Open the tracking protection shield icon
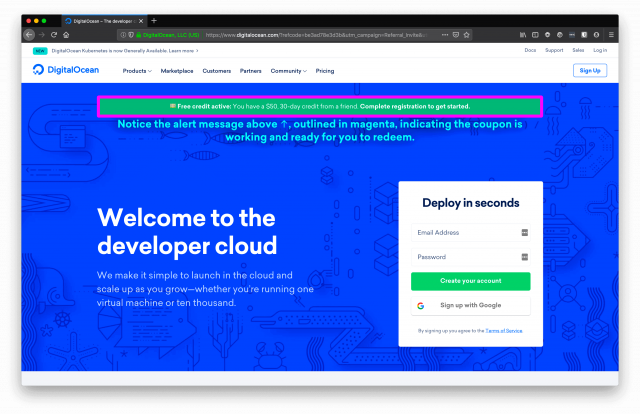The width and height of the screenshot is (640, 414). (x=131, y=35)
